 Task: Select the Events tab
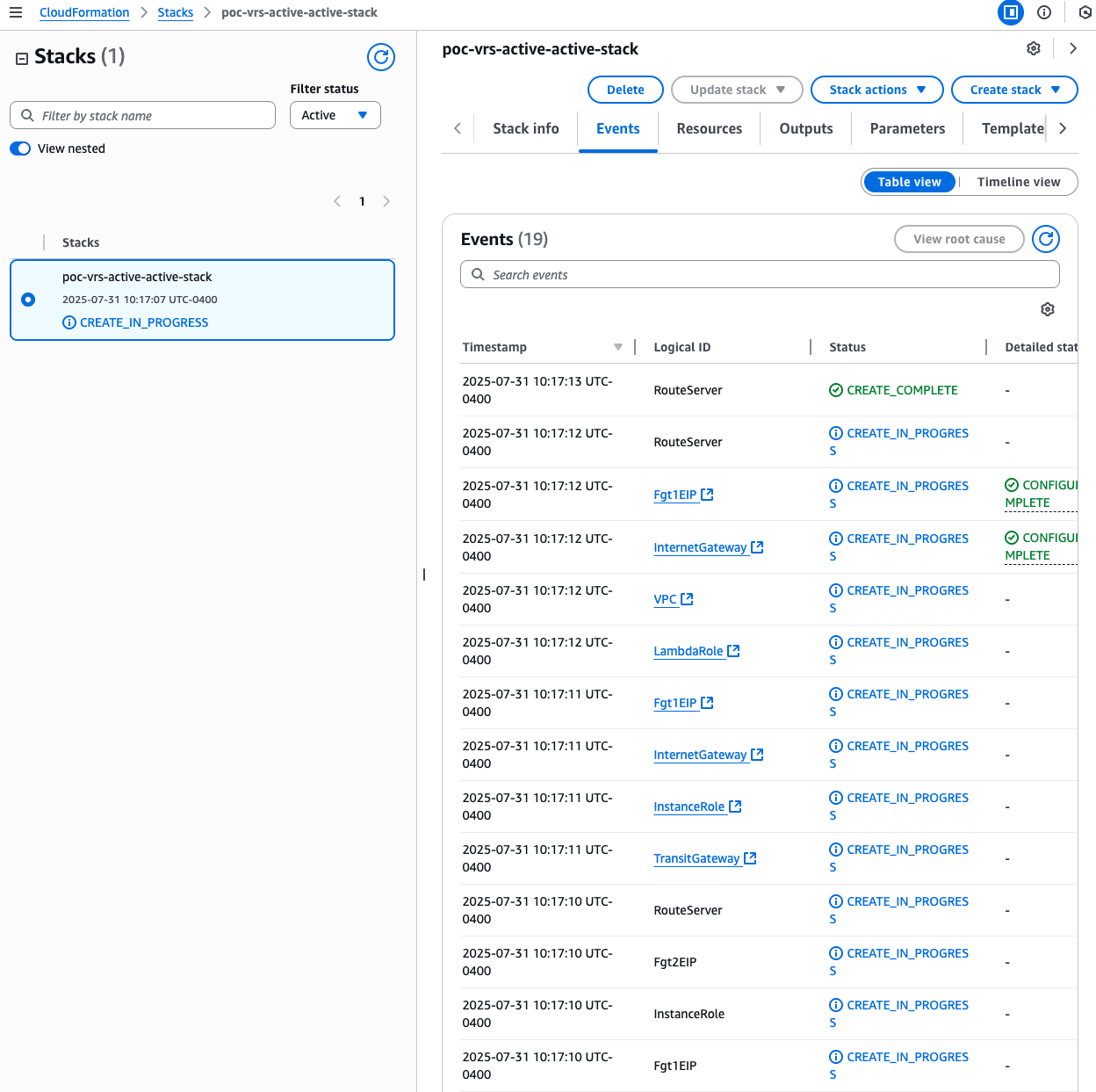click(618, 128)
